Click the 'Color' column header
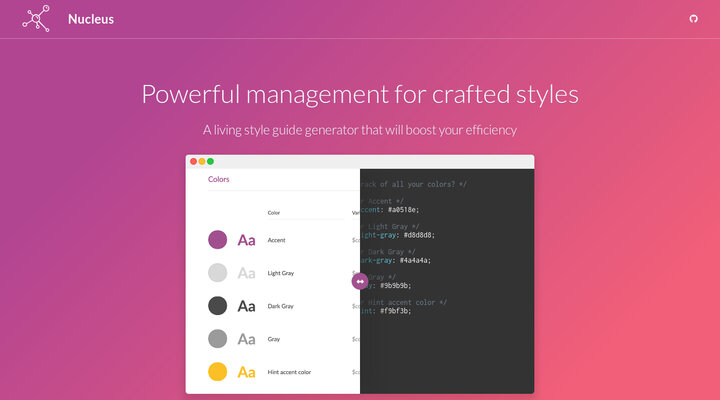The height and width of the screenshot is (400, 720). [x=274, y=213]
